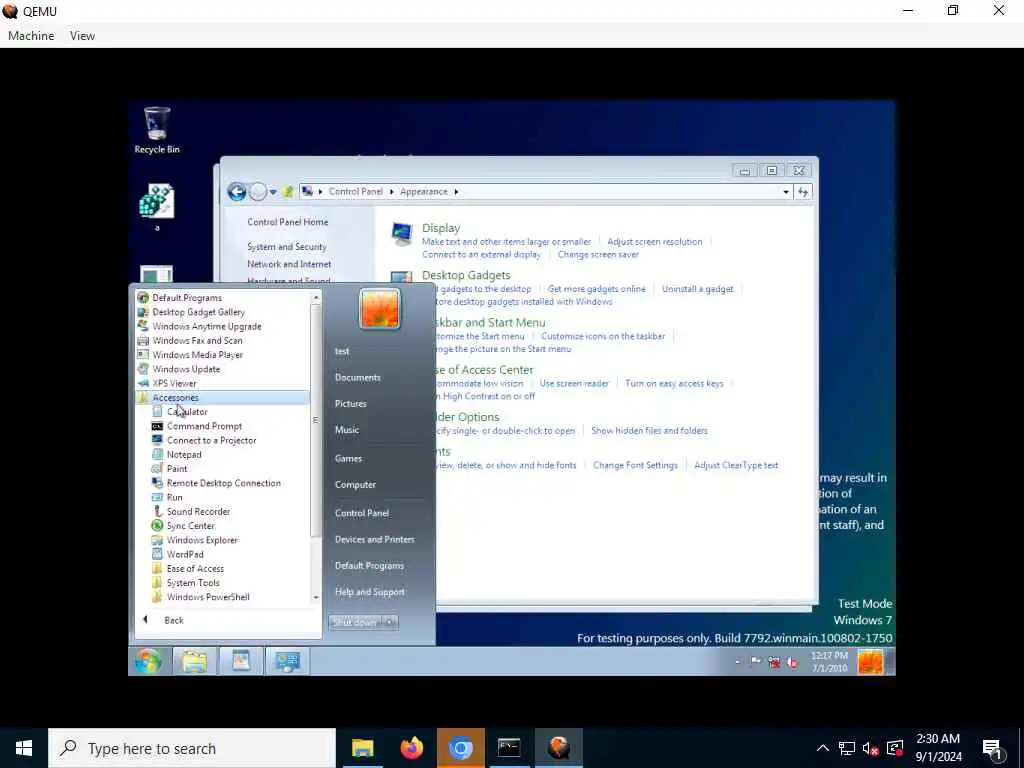Open the Change screen saver link
1024x768 pixels.
click(x=598, y=255)
